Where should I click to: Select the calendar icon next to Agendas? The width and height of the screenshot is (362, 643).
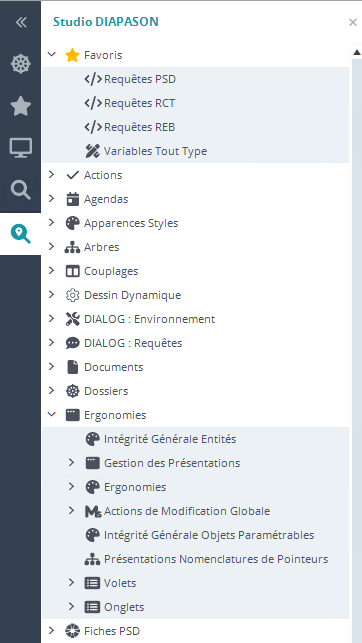73,199
